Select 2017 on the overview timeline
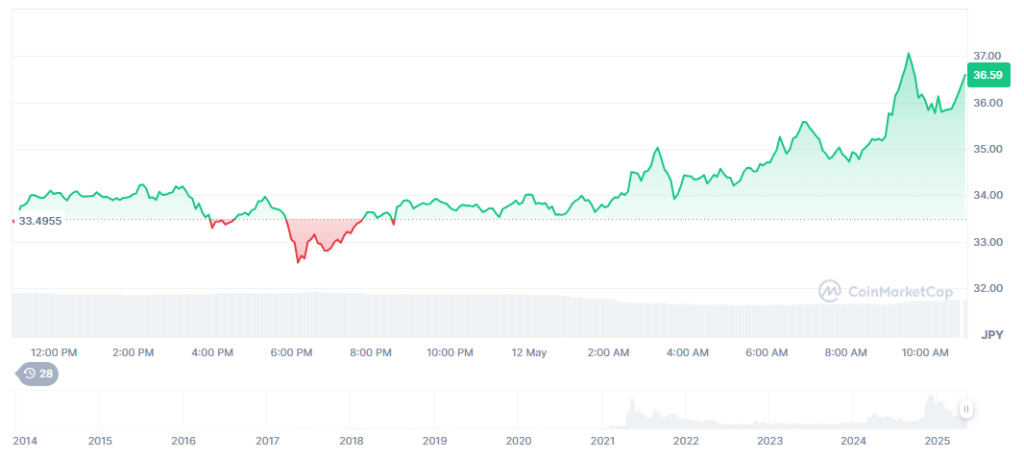Screen dimensions: 1024x459 (x=267, y=441)
